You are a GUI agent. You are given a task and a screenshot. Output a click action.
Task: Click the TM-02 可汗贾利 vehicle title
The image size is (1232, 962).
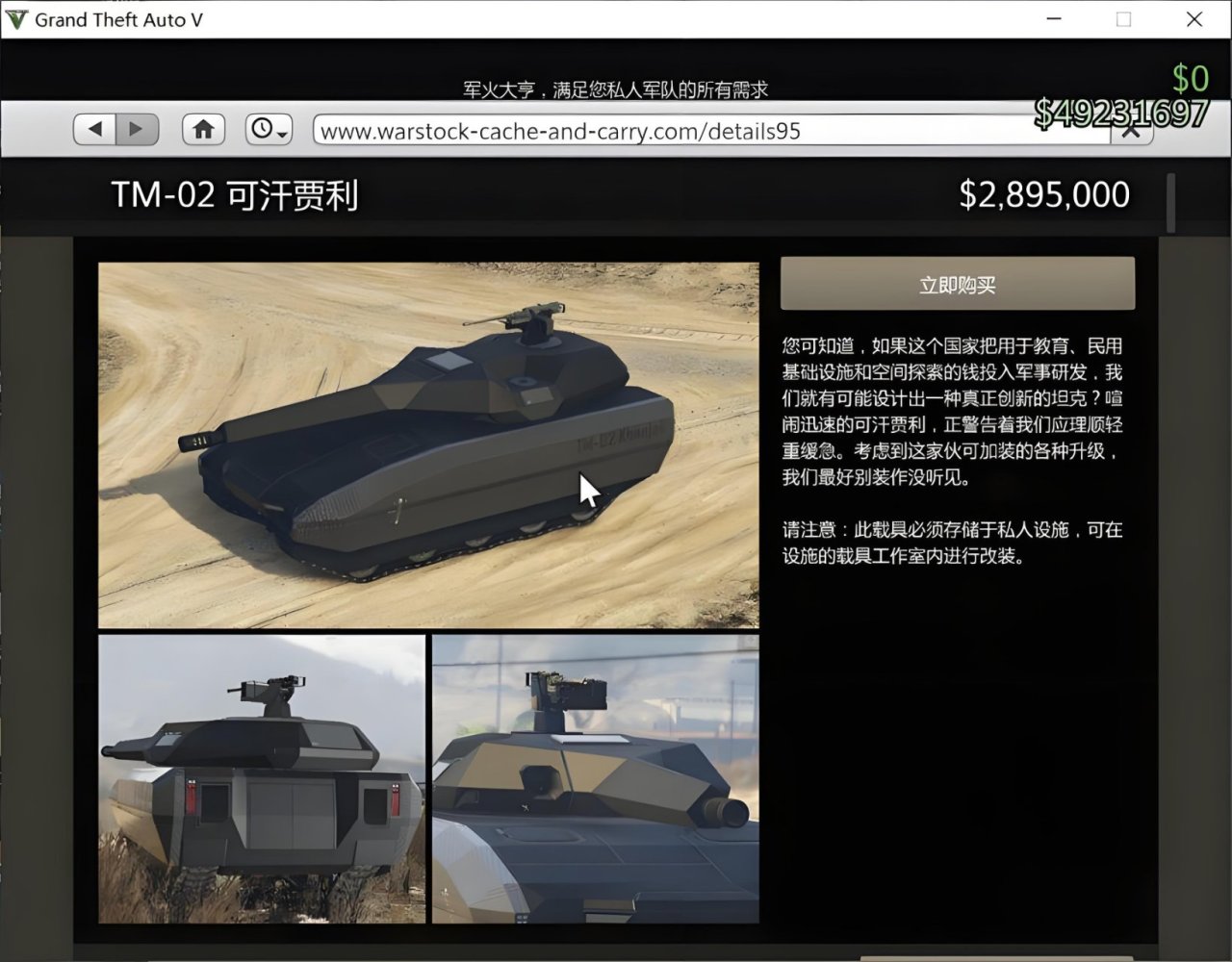pyautogui.click(x=235, y=195)
